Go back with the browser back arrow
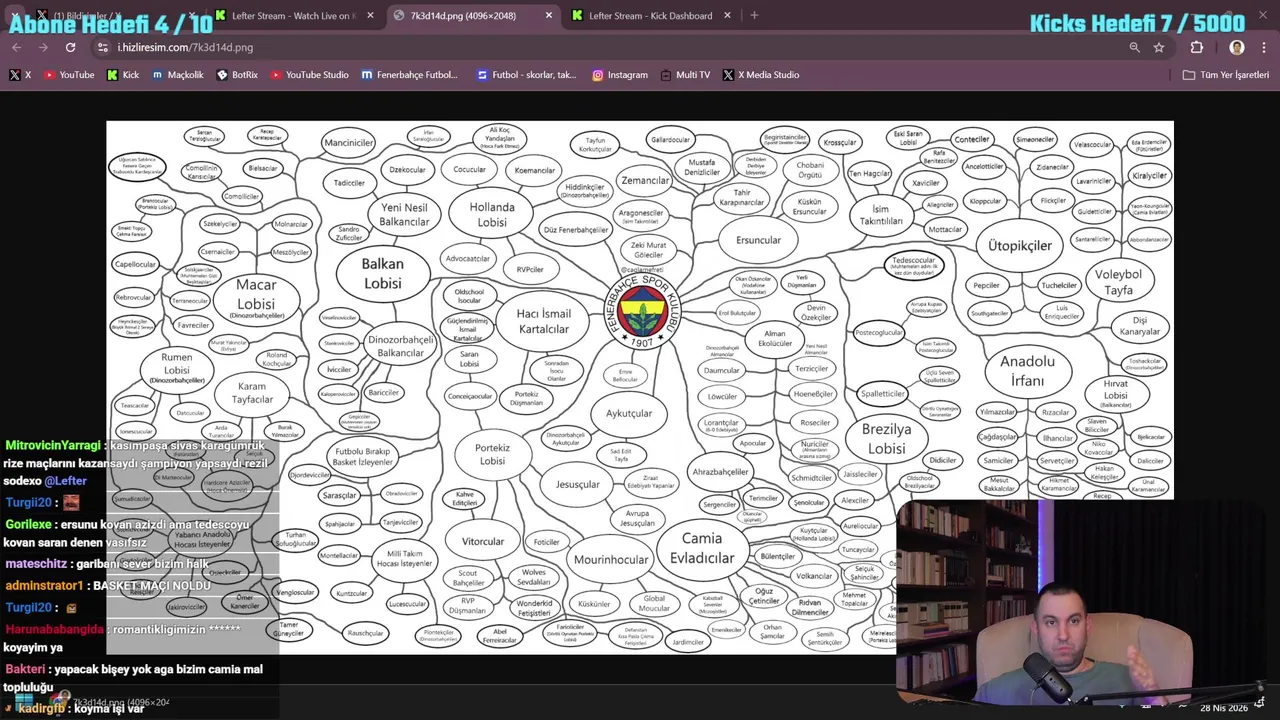Image resolution: width=1280 pixels, height=720 pixels. pyautogui.click(x=16, y=47)
